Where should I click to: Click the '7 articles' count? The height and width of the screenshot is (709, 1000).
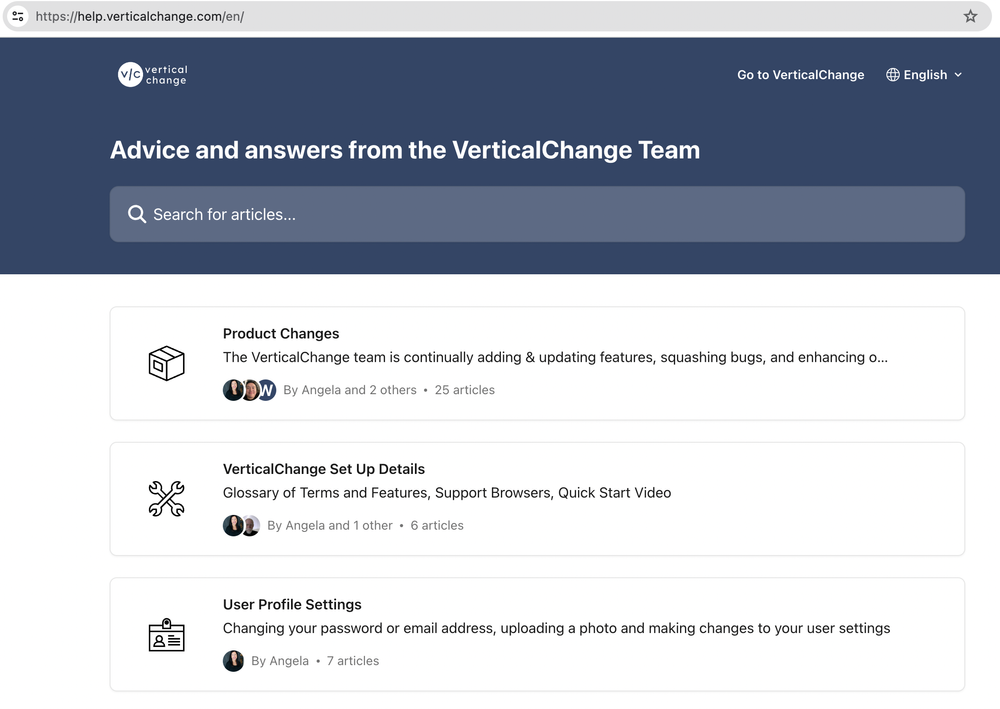tap(353, 661)
